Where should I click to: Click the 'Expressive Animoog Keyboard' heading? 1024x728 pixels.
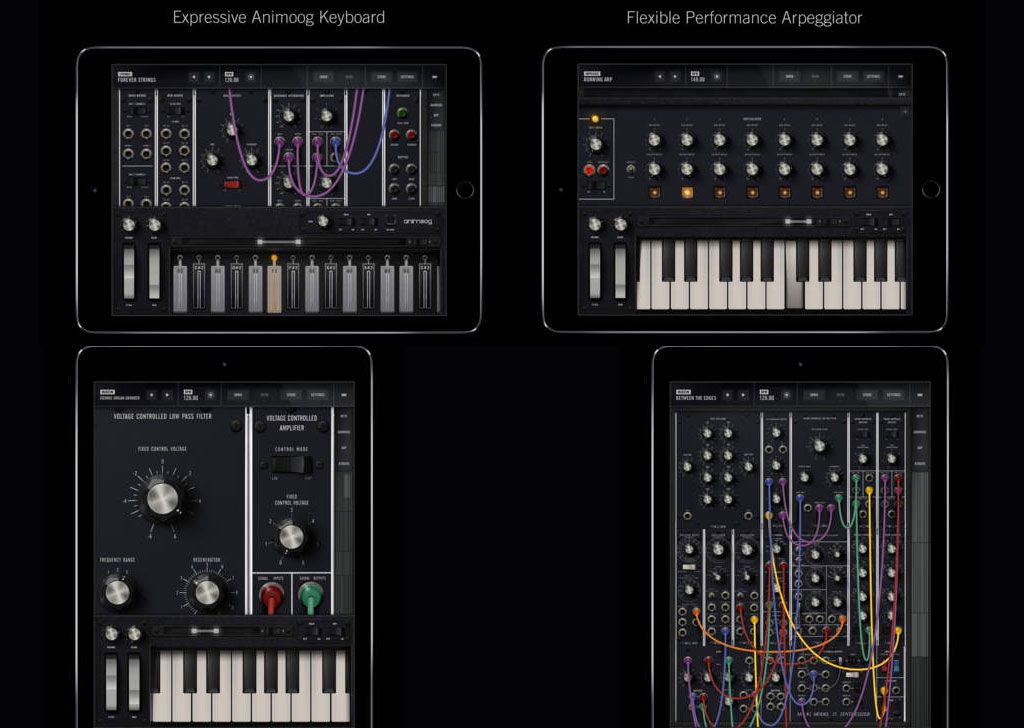pos(278,18)
